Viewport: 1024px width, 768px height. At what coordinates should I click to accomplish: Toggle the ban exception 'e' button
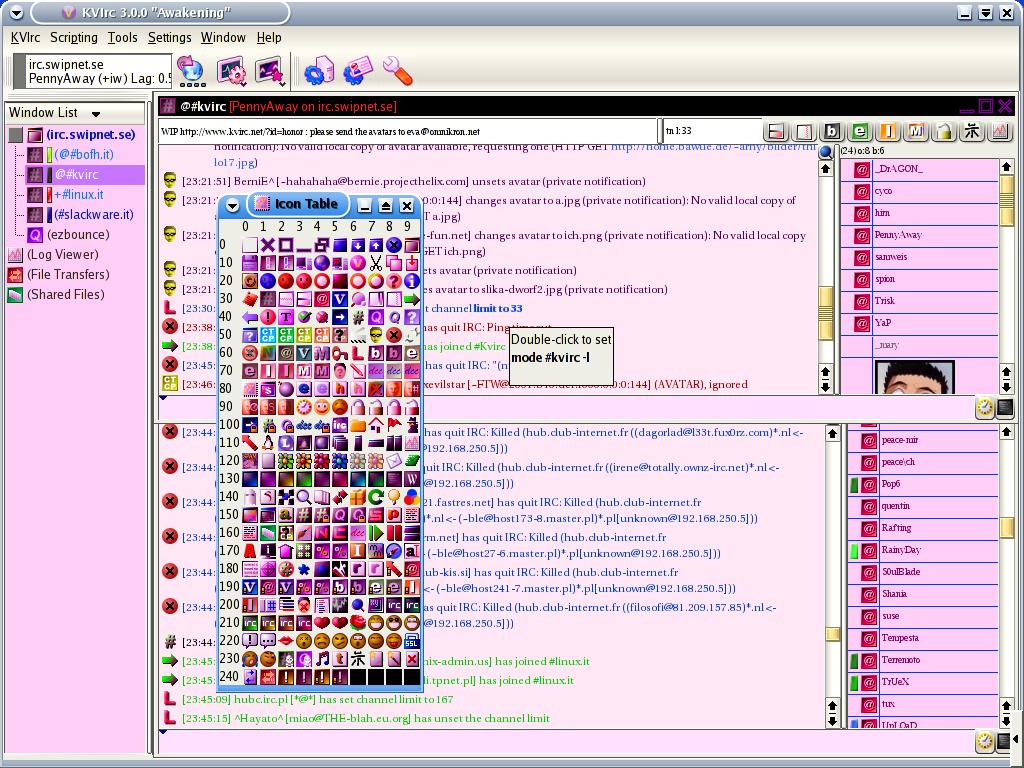pos(860,131)
